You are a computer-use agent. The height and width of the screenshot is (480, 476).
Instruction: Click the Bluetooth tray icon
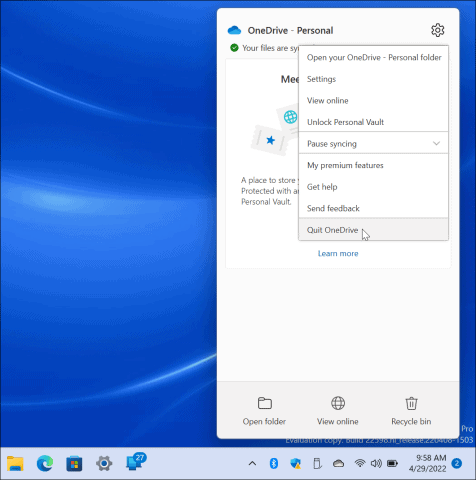point(274,463)
